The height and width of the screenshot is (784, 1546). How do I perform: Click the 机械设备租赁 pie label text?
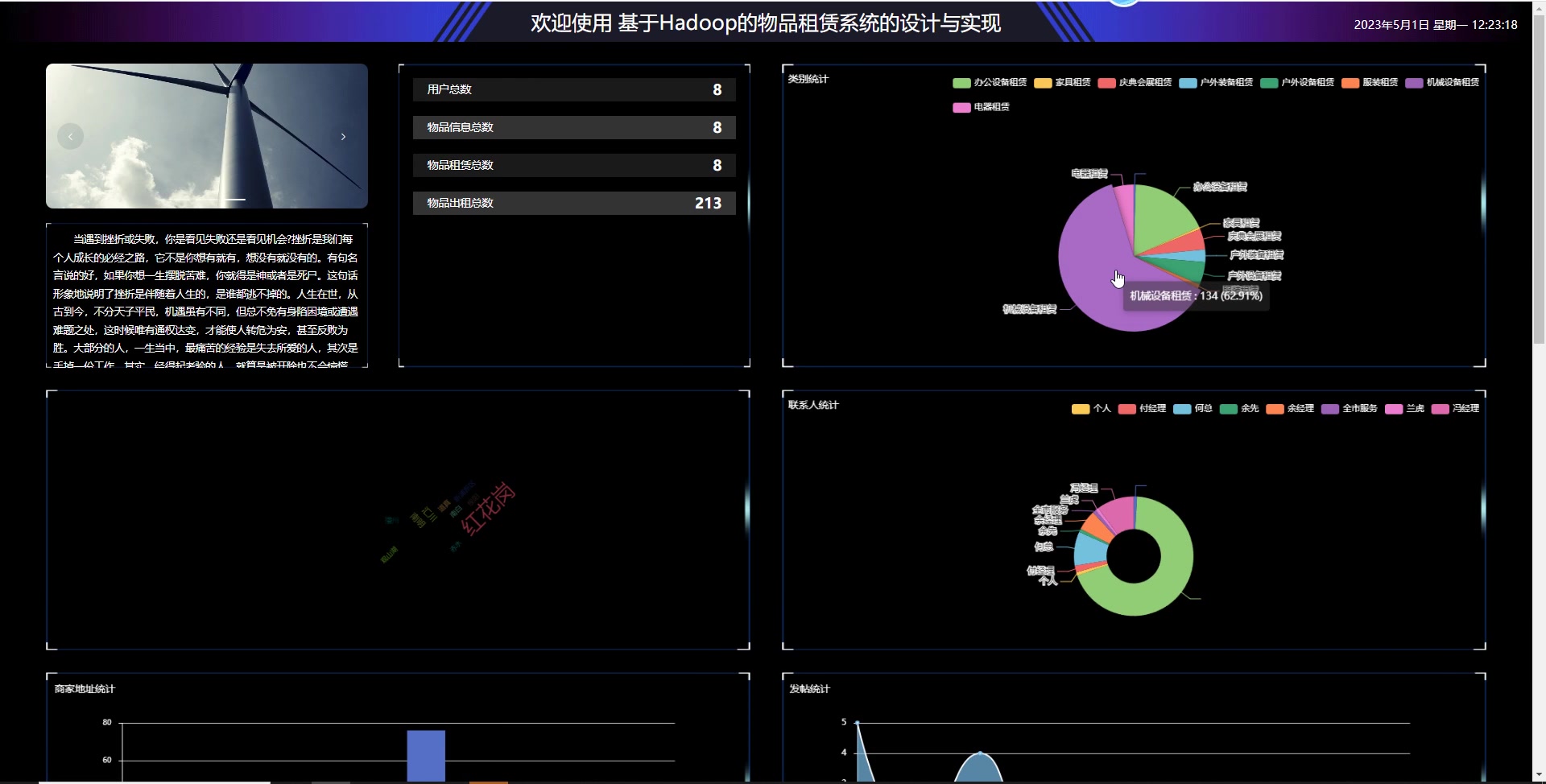tap(1029, 309)
